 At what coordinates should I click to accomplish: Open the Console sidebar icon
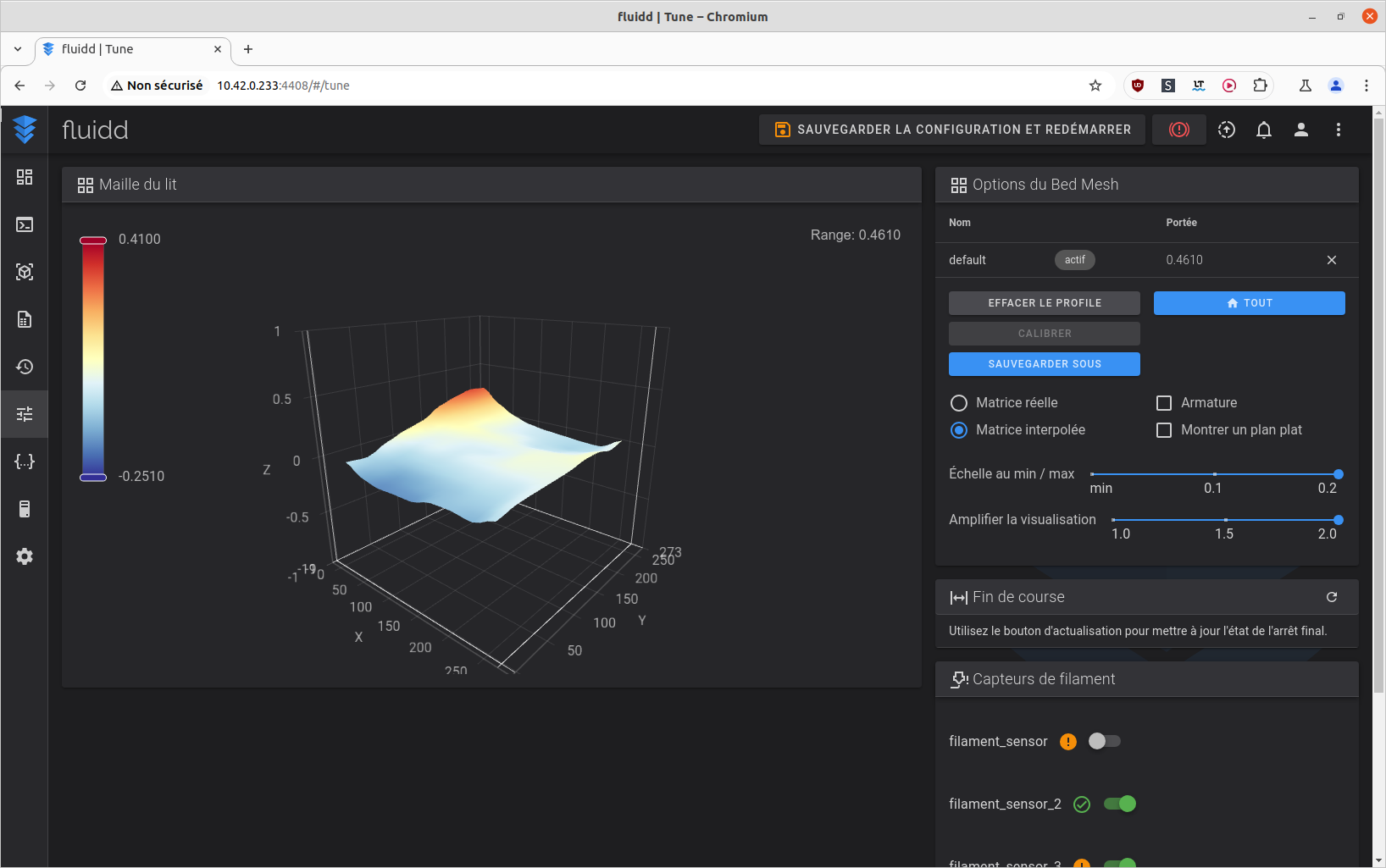[25, 224]
